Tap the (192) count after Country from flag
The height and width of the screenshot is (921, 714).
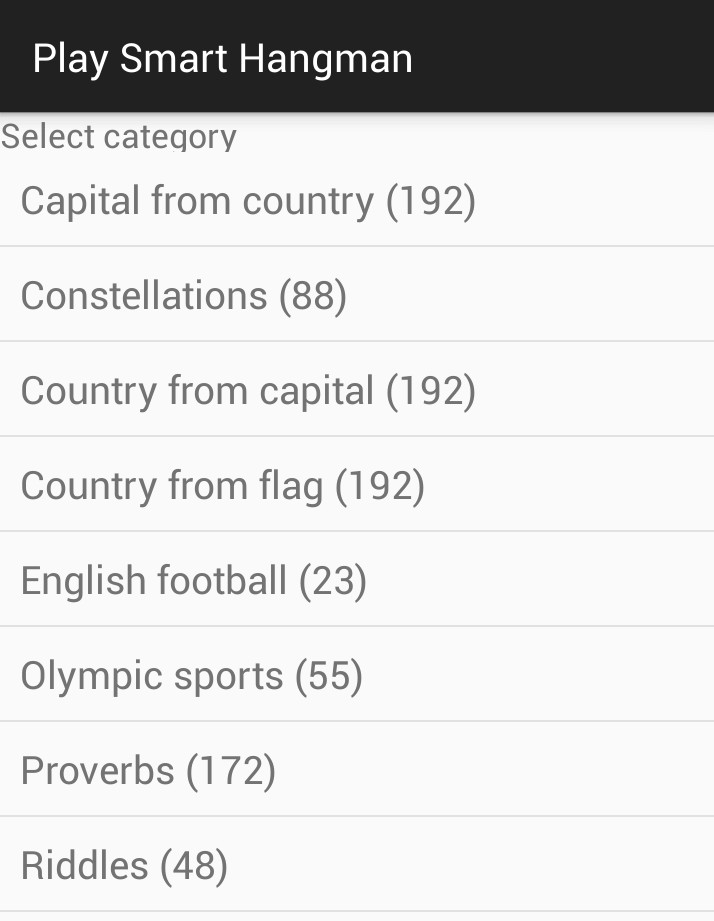[x=380, y=486]
